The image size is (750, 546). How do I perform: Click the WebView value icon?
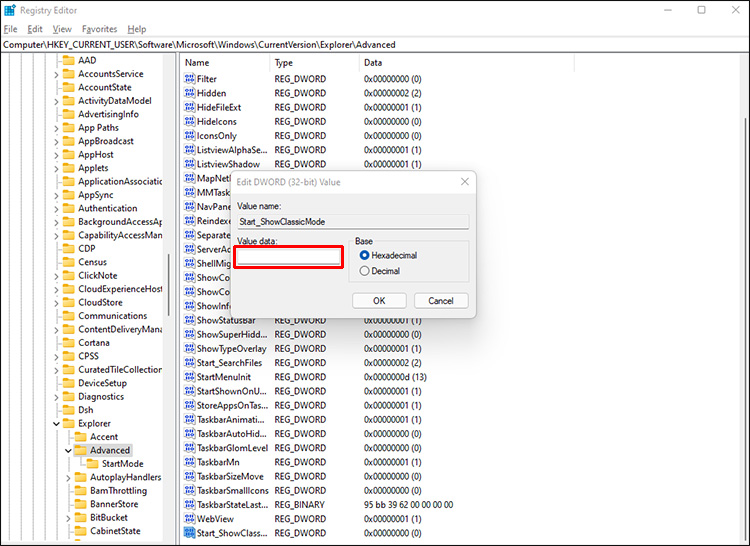(189, 519)
